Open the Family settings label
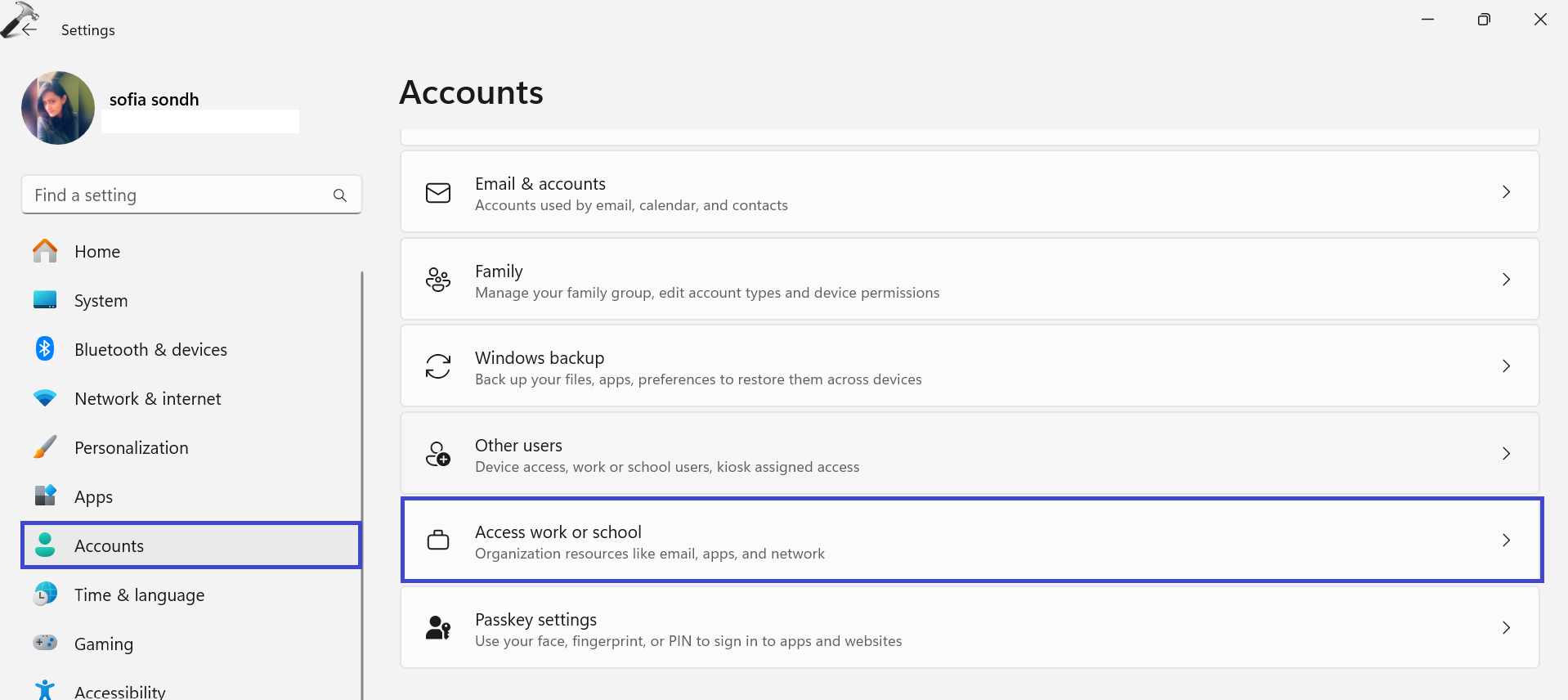This screenshot has width=1568, height=700. [x=499, y=271]
